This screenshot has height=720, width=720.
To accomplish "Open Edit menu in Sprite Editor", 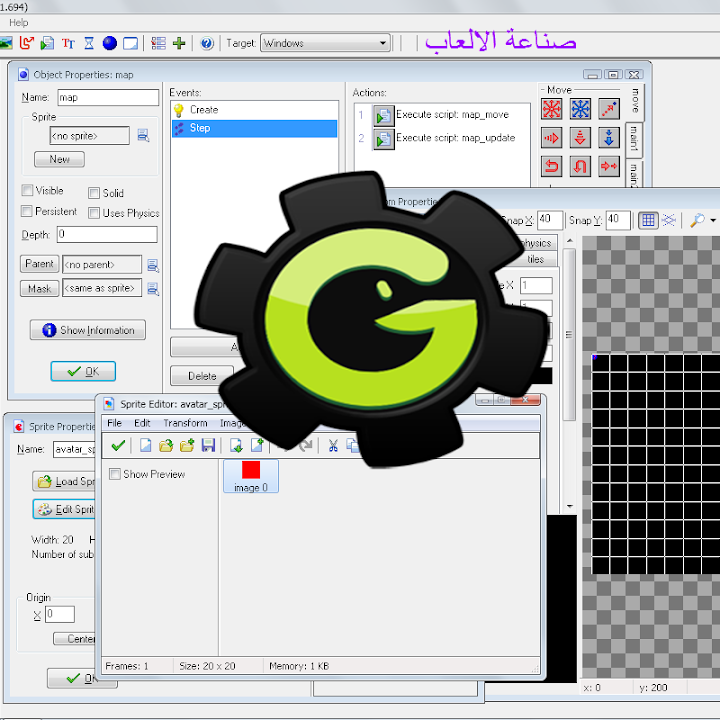I will 142,423.
